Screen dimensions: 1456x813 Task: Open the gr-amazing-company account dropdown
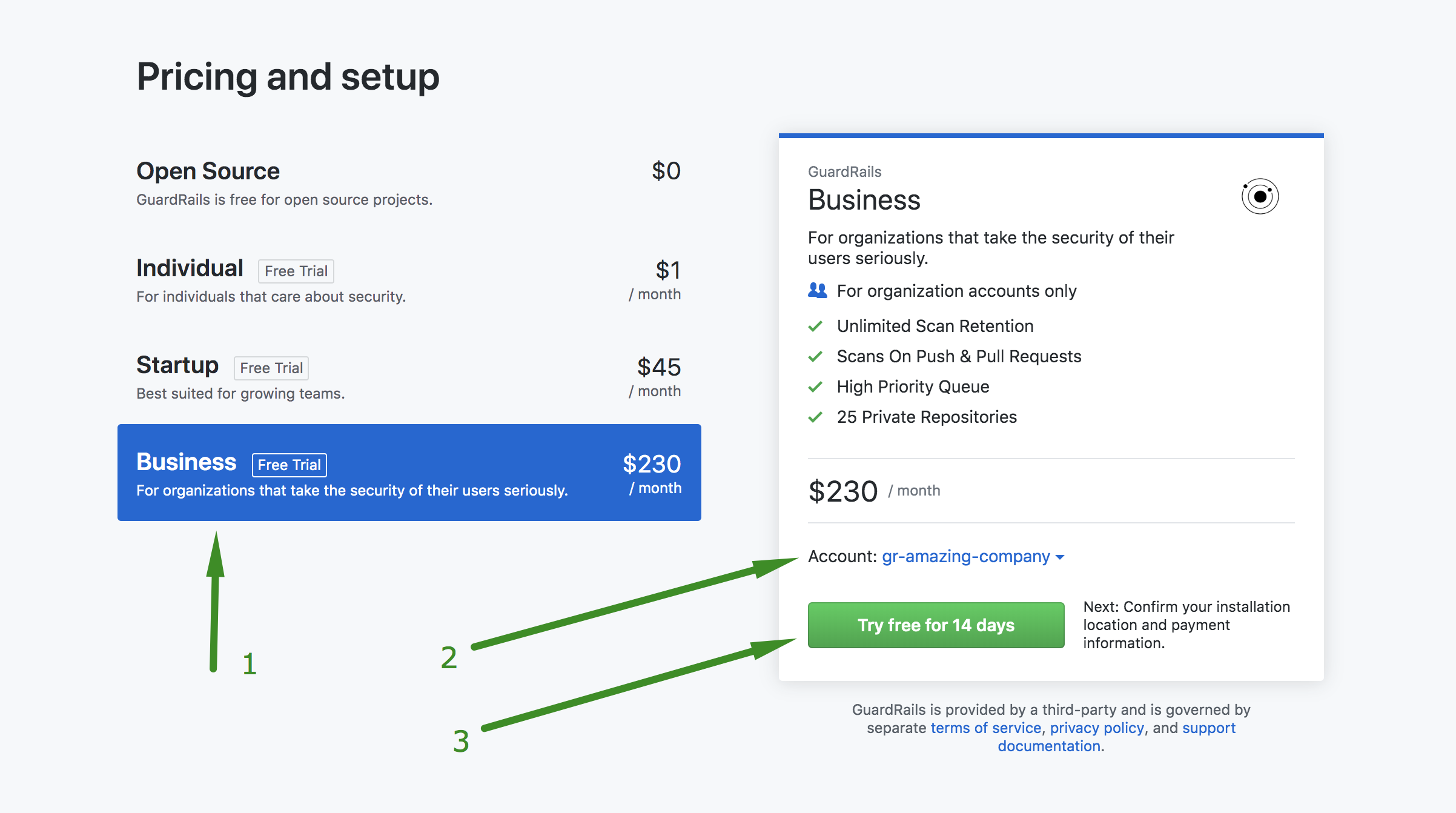[966, 557]
